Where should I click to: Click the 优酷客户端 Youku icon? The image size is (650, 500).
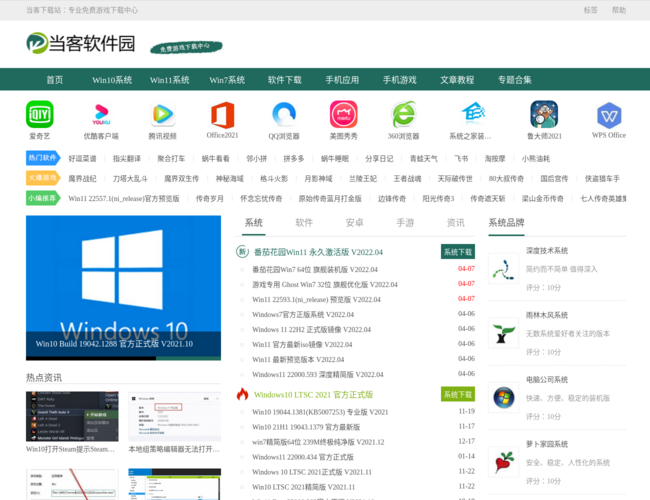100,114
